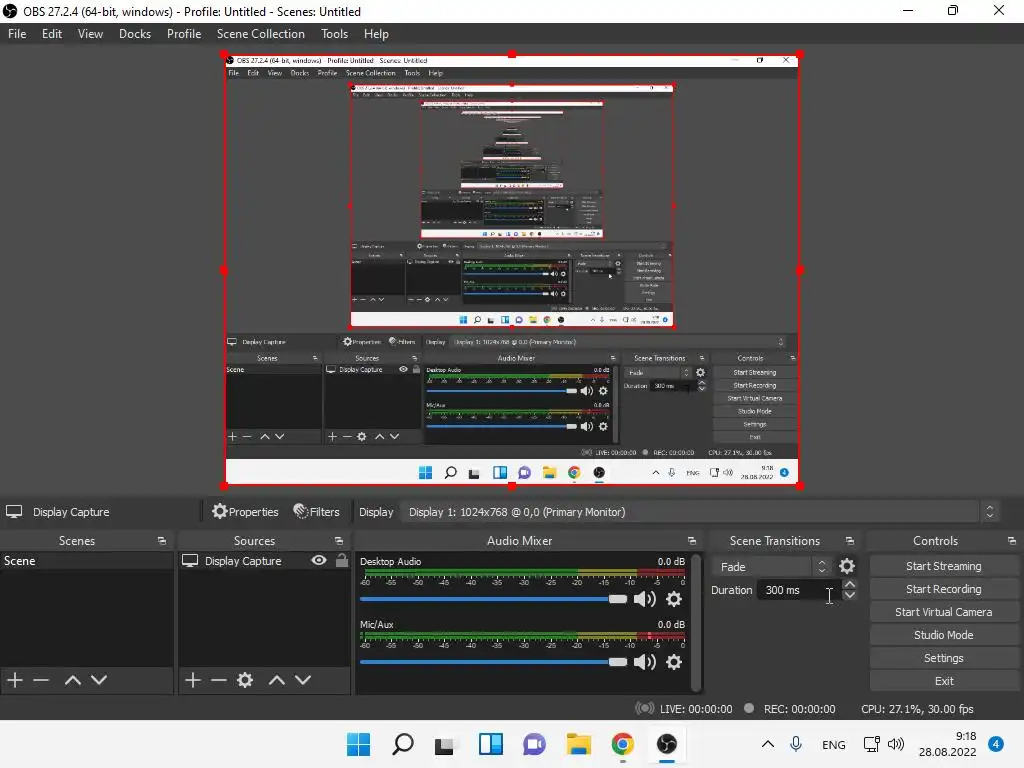Open the Chat app on the taskbar
1024x768 pixels.
(x=534, y=744)
